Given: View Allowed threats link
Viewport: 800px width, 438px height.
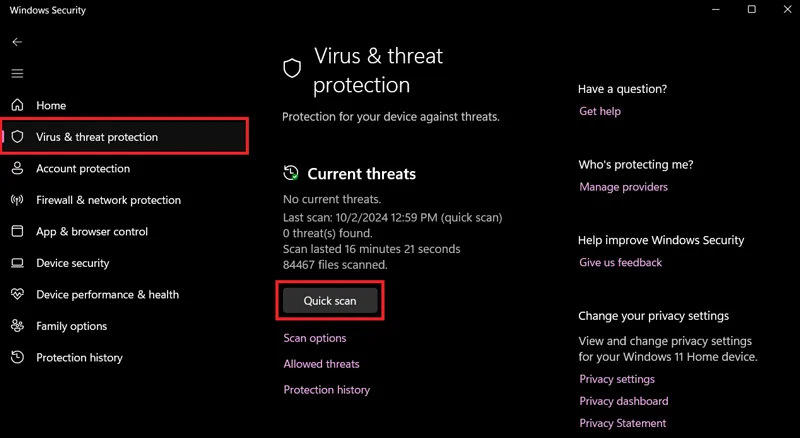Looking at the screenshot, I should pos(321,364).
